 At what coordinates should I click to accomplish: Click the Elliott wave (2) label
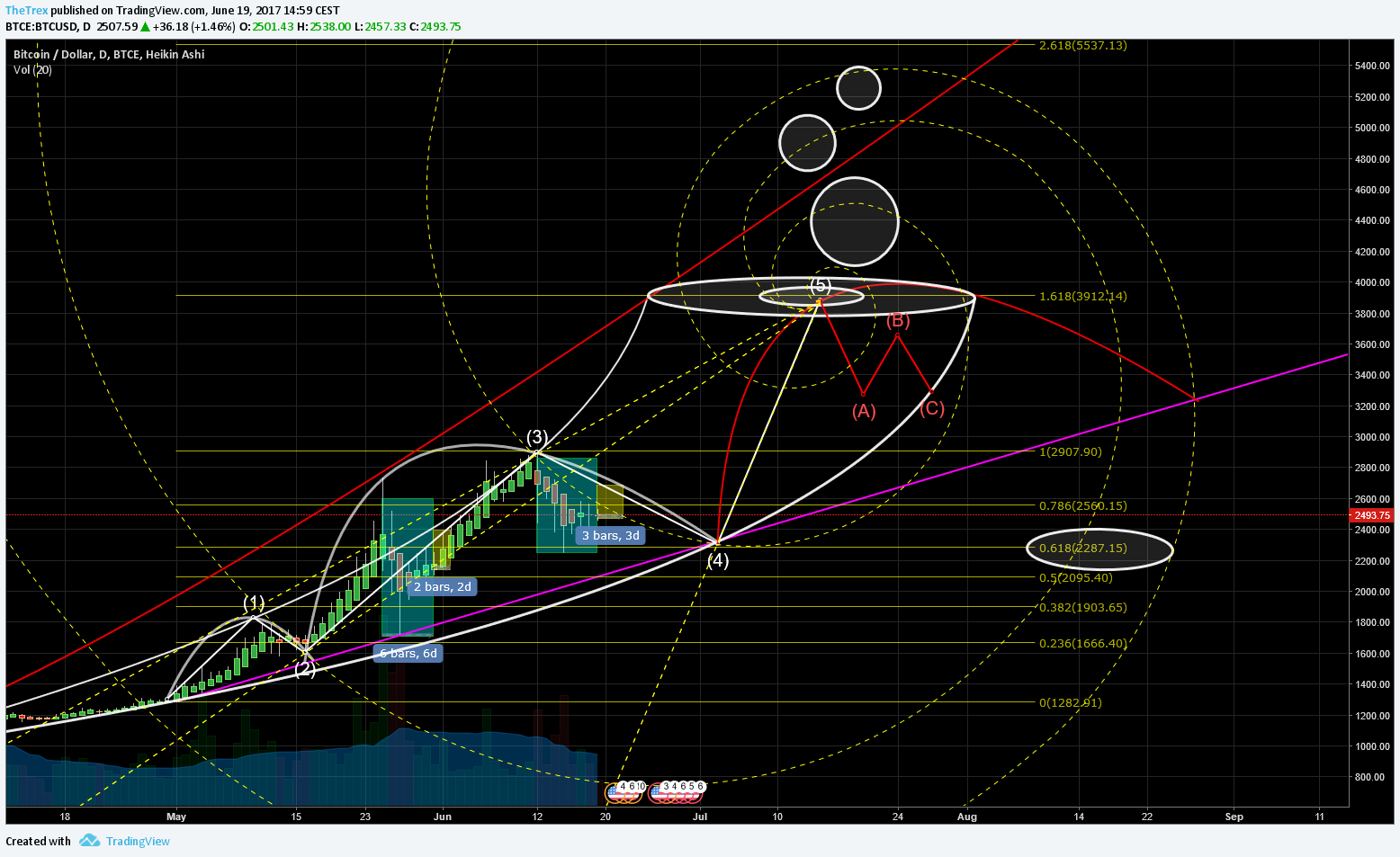click(305, 669)
